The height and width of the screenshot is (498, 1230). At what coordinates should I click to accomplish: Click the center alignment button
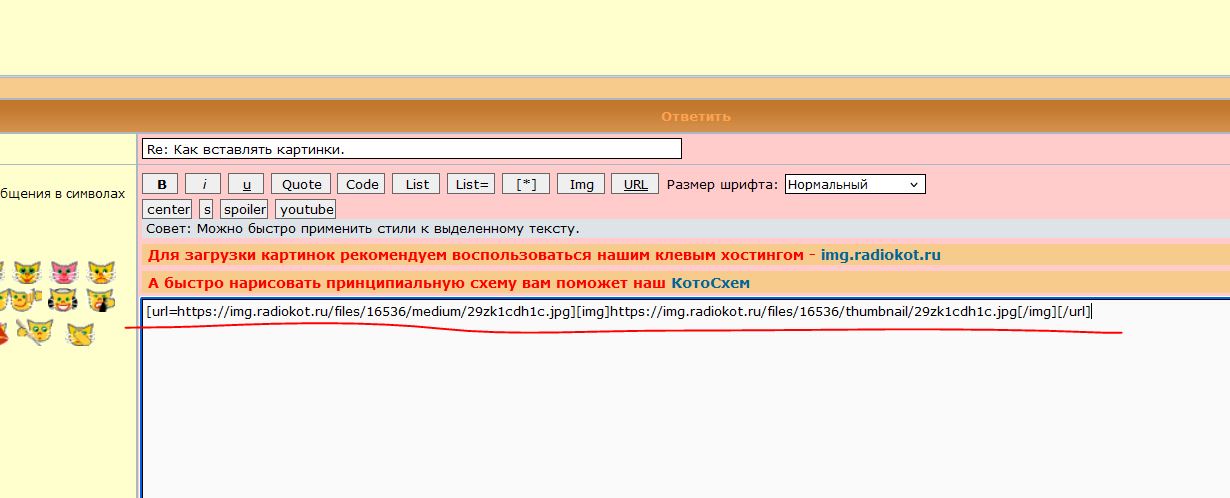[168, 209]
